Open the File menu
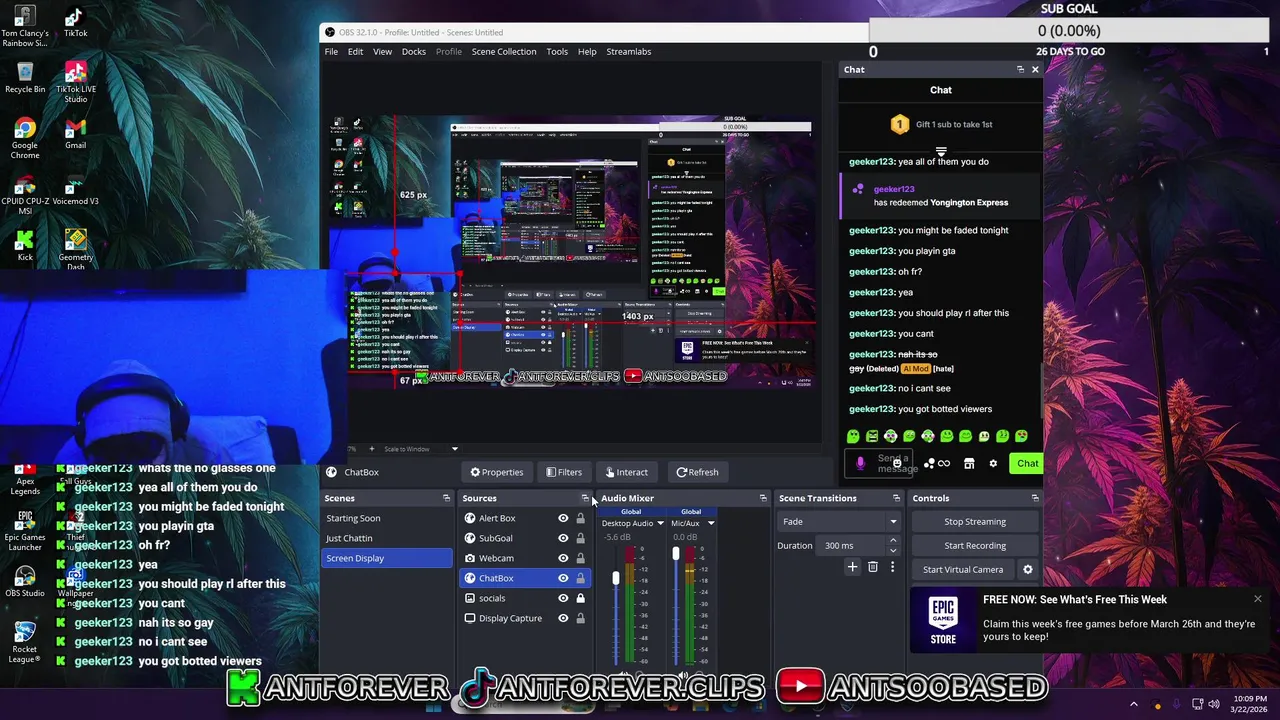Screen dimensions: 1280x720 pos(331,51)
